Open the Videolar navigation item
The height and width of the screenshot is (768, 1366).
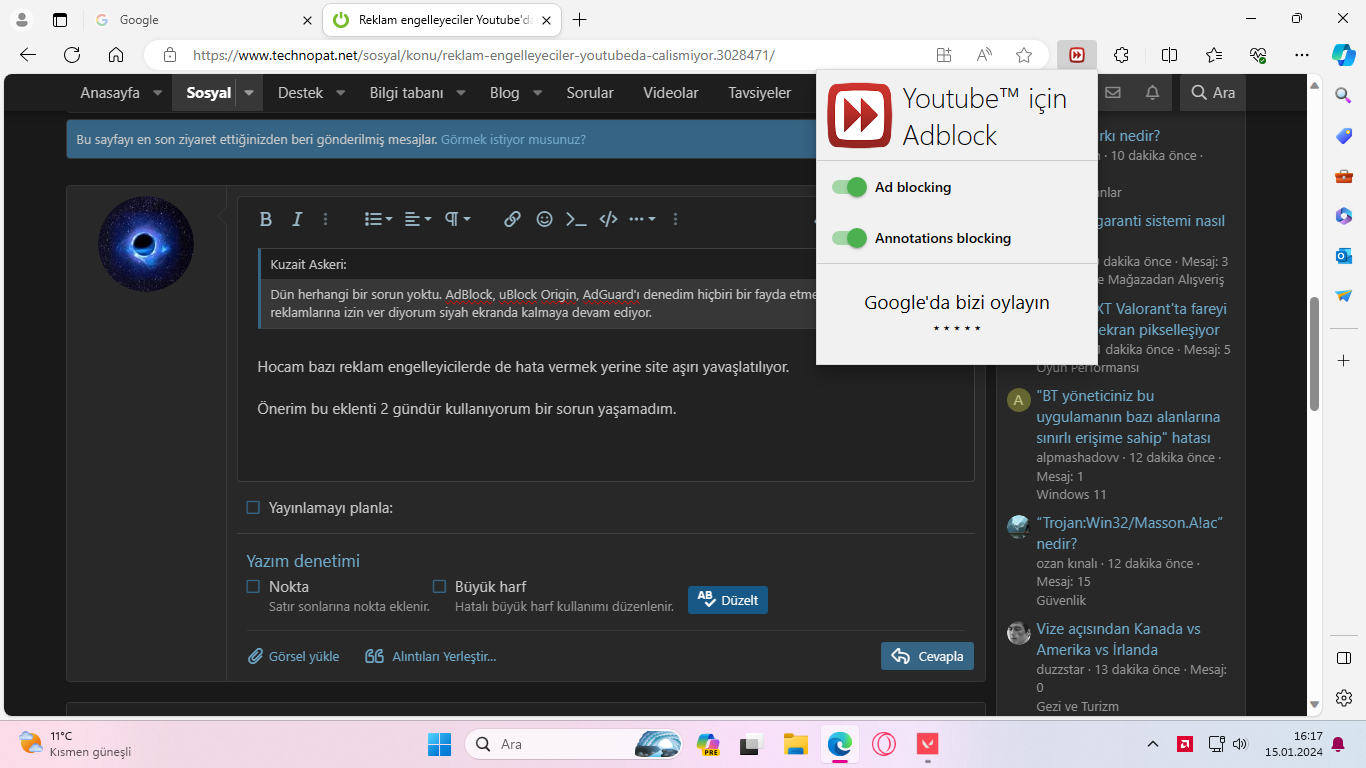(671, 93)
